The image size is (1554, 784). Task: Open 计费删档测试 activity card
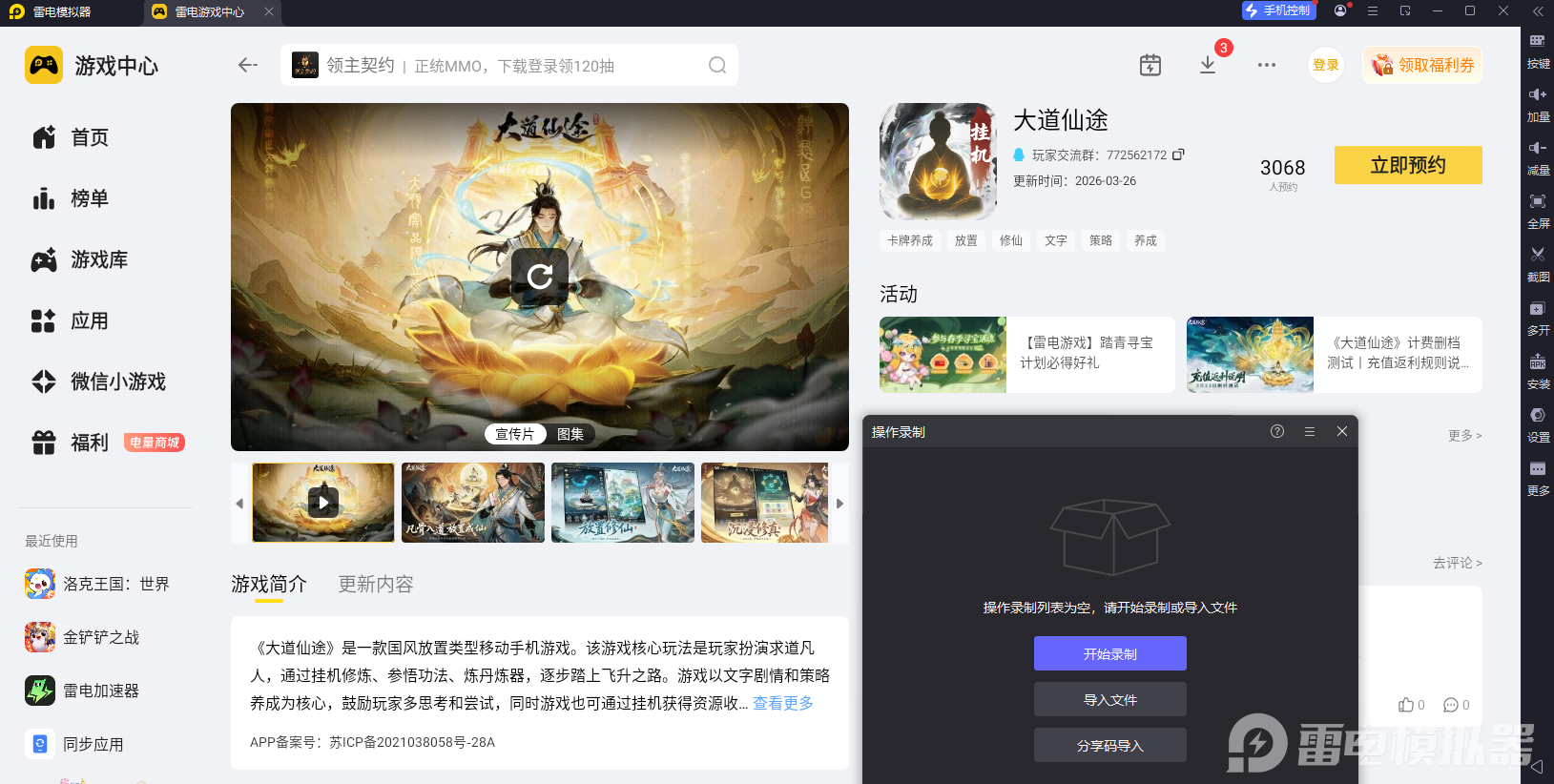(1335, 355)
